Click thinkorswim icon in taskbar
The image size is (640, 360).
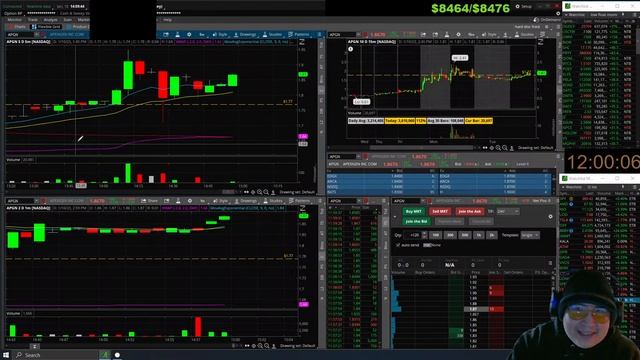click(105, 355)
